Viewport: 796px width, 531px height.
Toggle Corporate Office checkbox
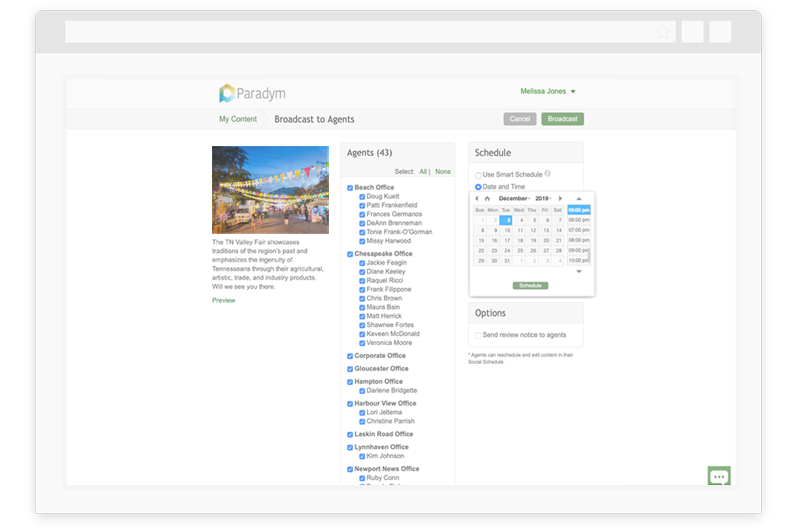coord(350,356)
